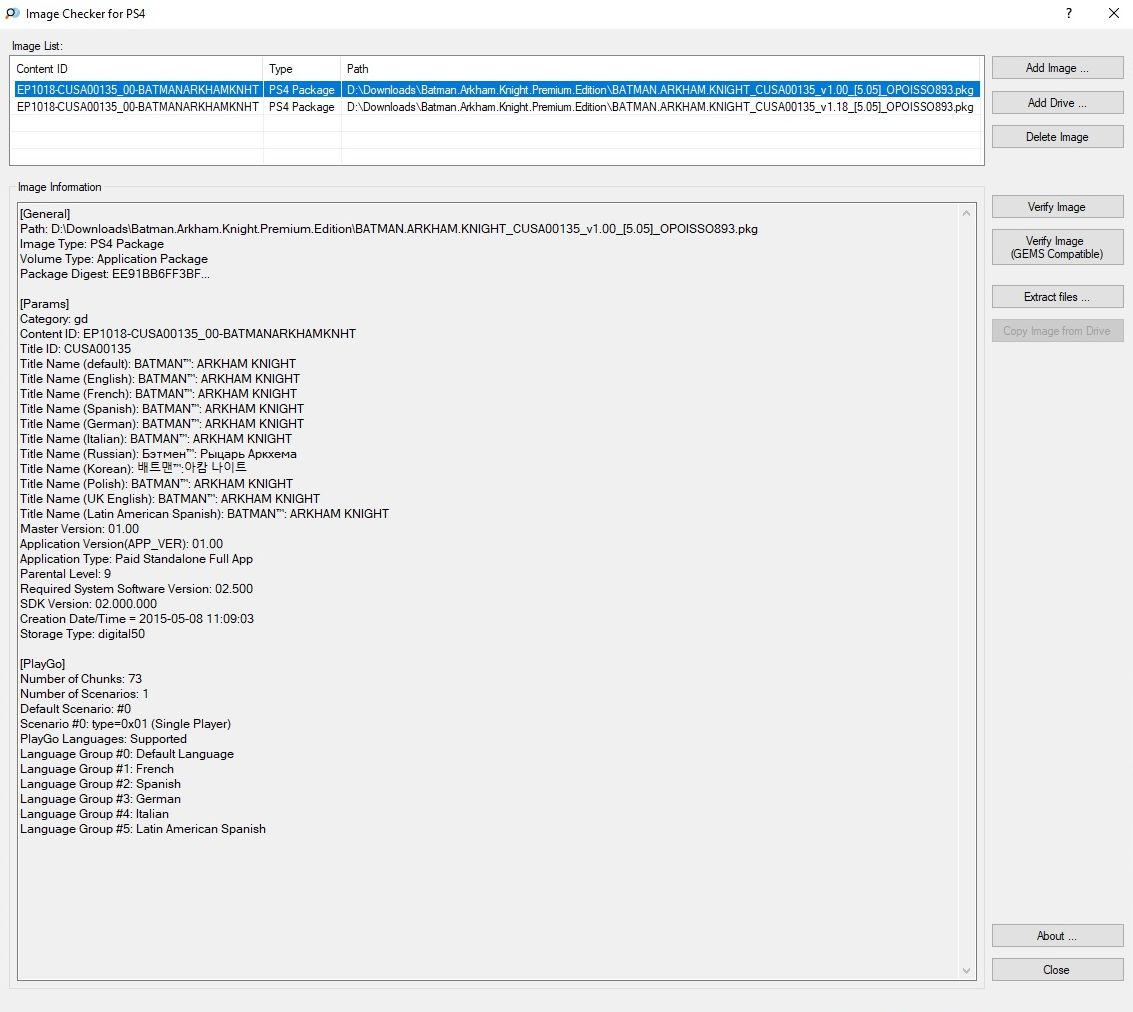The height and width of the screenshot is (1012, 1133).
Task: Click the Add Drive button
Action: click(1057, 103)
